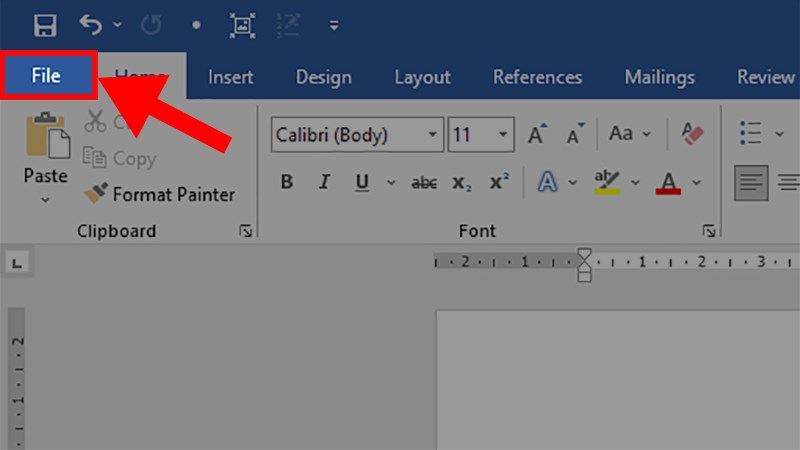The height and width of the screenshot is (450, 800).
Task: Toggle Strikethrough formatting
Action: [424, 183]
